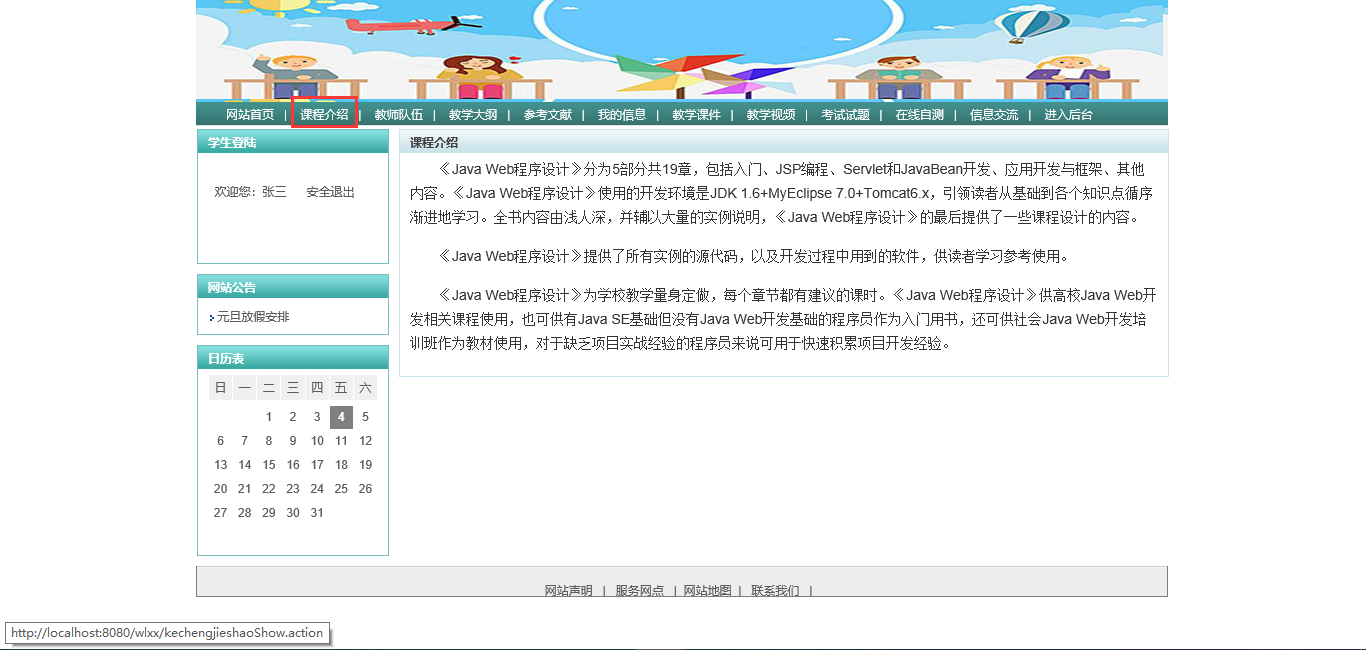Go to 教师队伍 page
The width and height of the screenshot is (1366, 650).
click(x=399, y=115)
